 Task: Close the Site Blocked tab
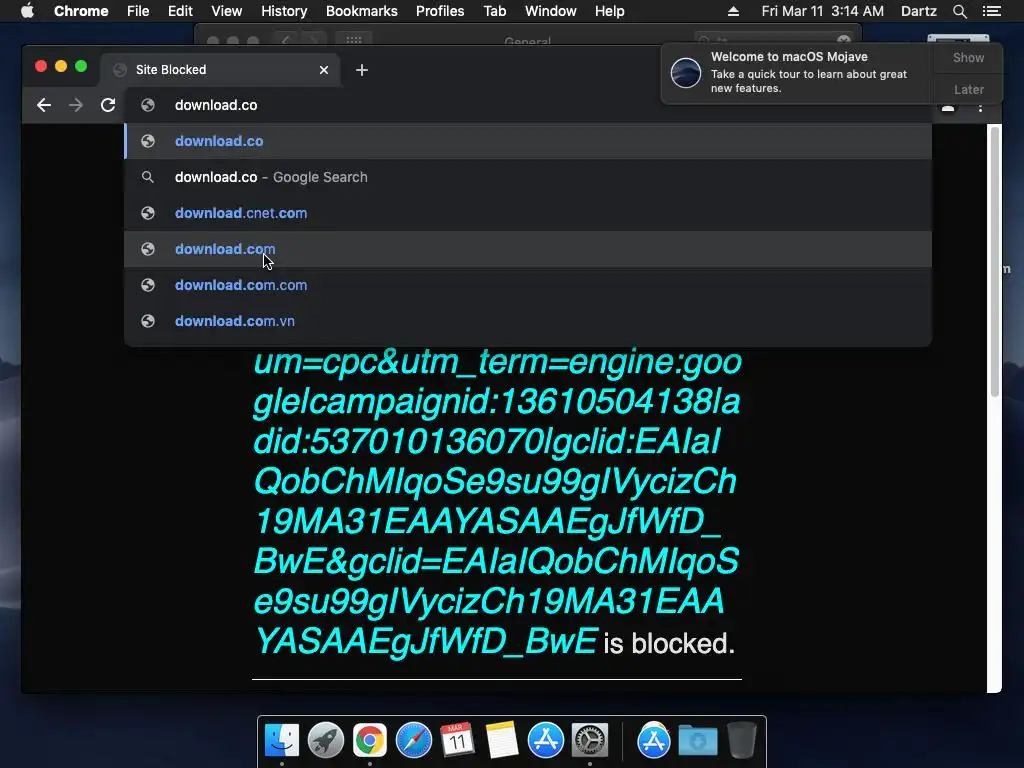[324, 70]
